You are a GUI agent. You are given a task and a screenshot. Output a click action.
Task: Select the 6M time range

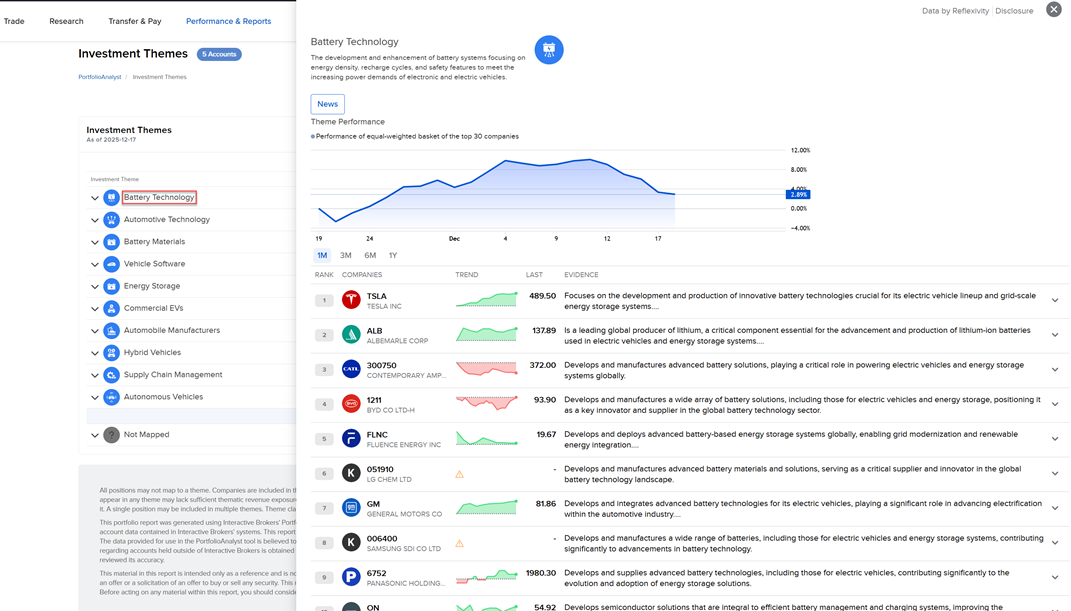coord(370,256)
